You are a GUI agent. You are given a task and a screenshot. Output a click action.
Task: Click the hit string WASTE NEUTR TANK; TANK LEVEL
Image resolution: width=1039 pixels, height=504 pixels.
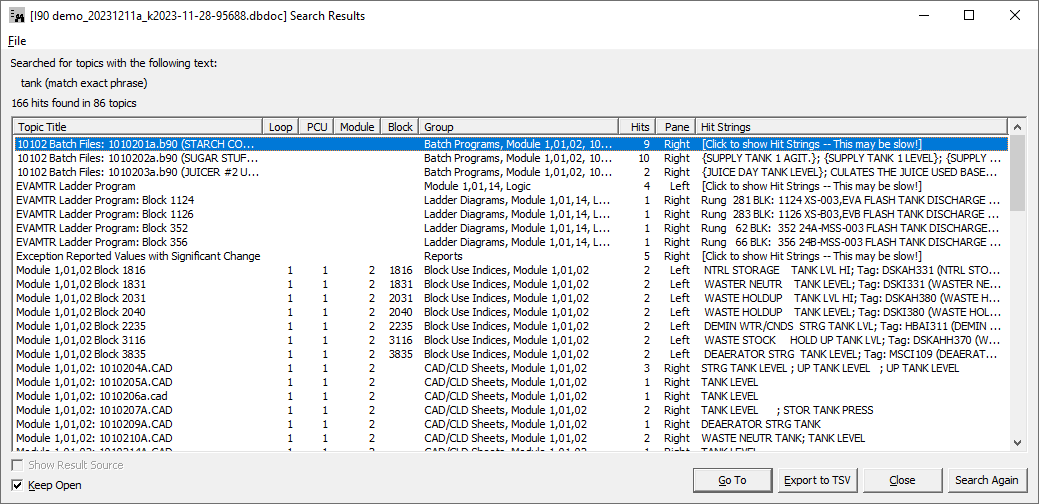tap(783, 438)
